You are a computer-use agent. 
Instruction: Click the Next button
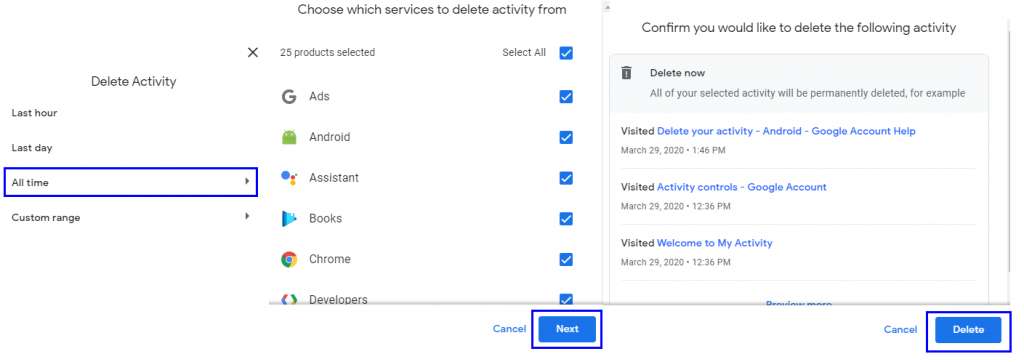[x=567, y=329]
